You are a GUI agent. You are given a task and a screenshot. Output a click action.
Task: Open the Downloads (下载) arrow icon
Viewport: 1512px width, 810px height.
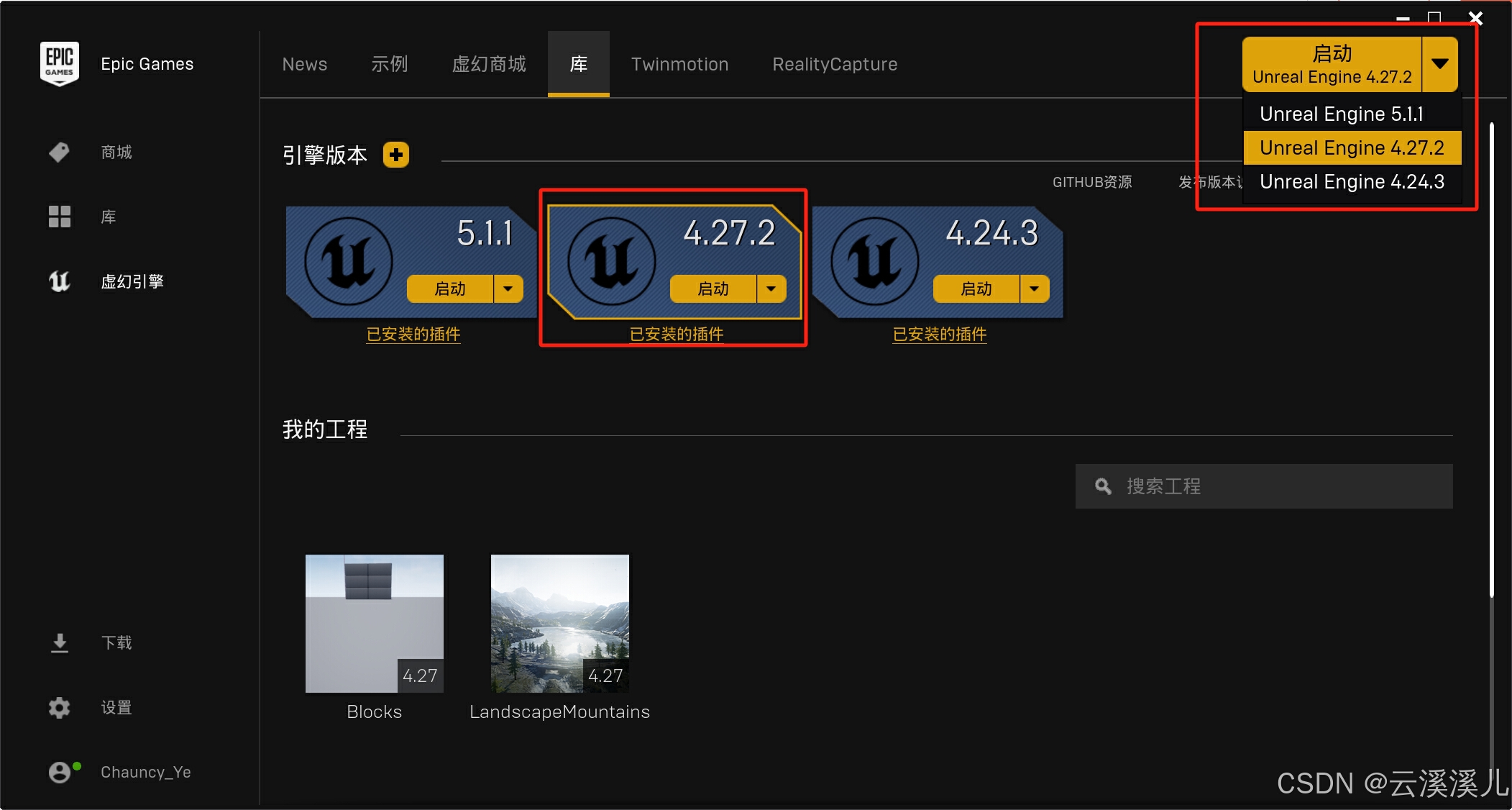click(x=60, y=642)
